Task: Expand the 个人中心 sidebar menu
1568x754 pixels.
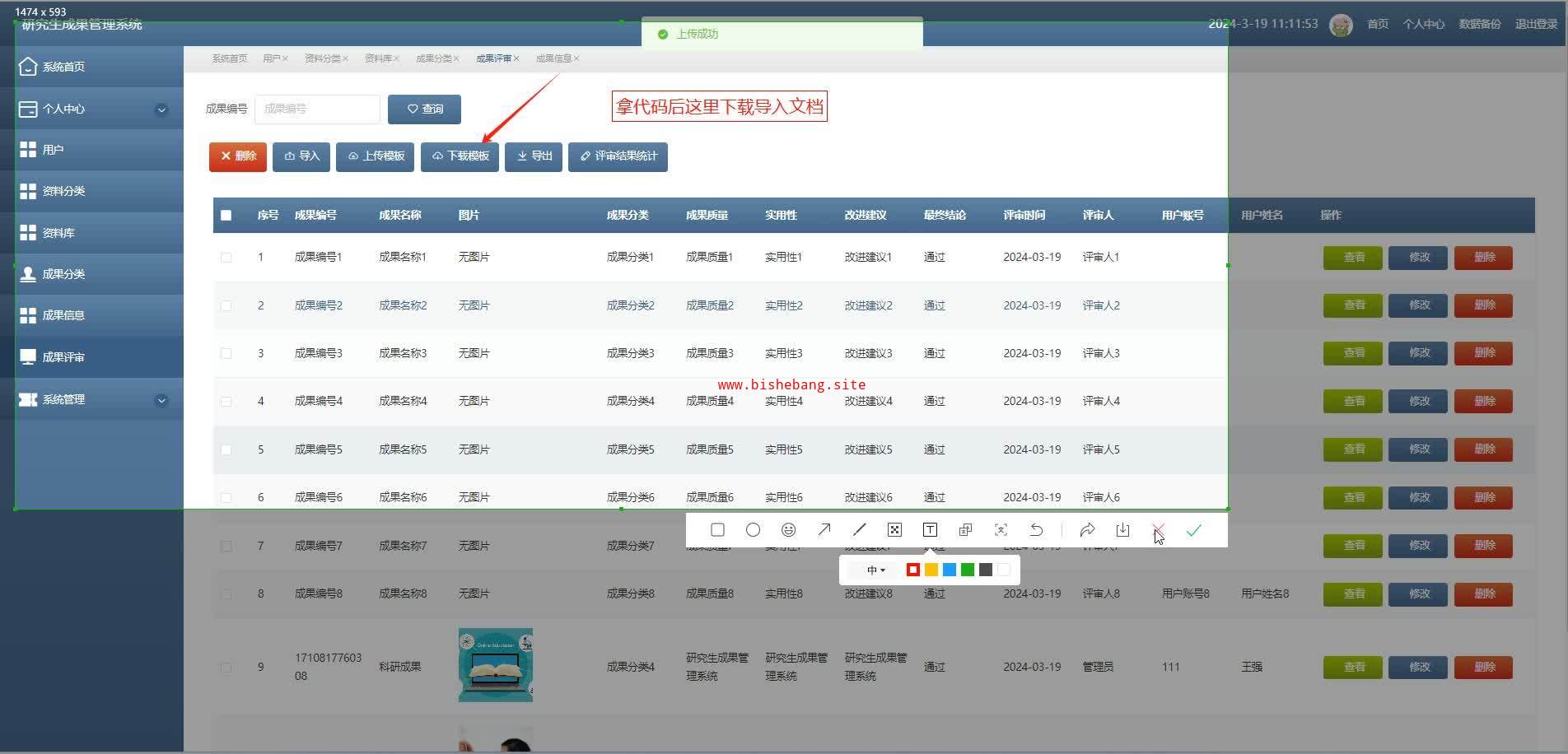Action: click(161, 109)
